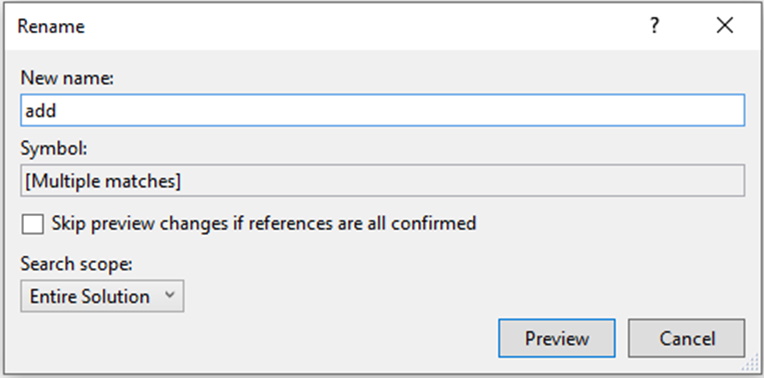Click the chevron arrow beside Entire Solution

point(170,295)
